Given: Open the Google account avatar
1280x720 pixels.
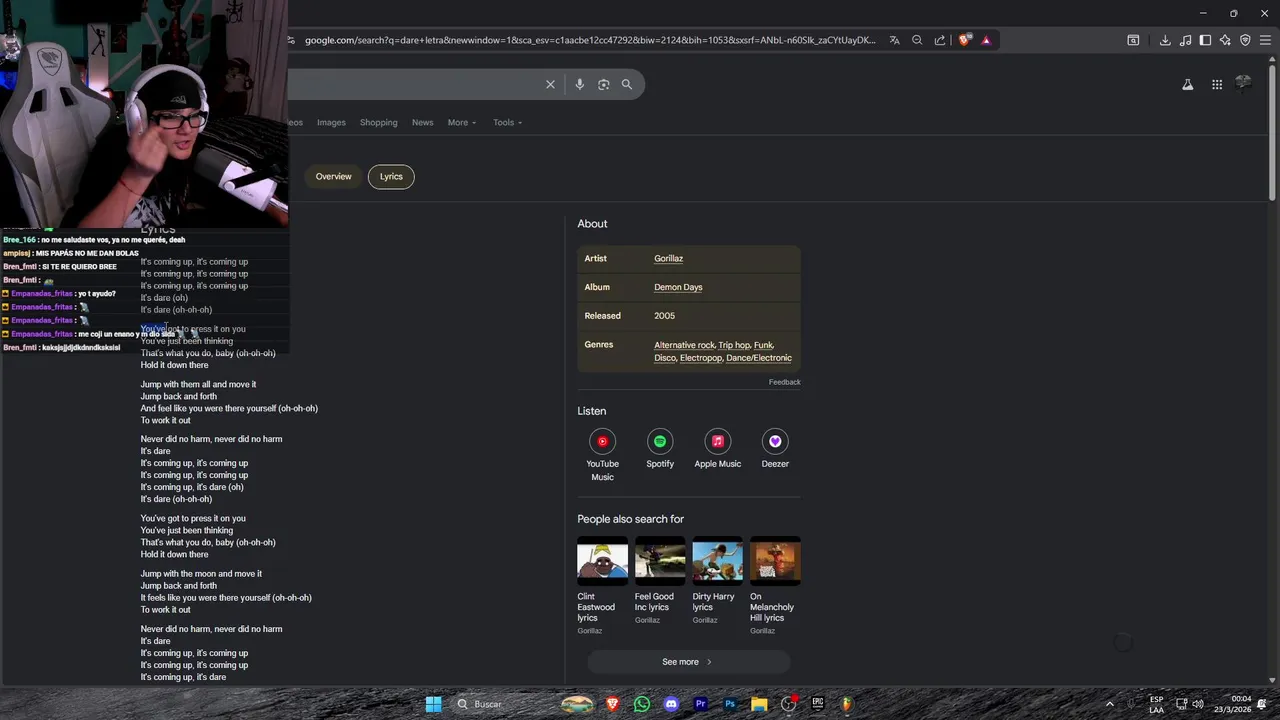Looking at the screenshot, I should 1244,84.
